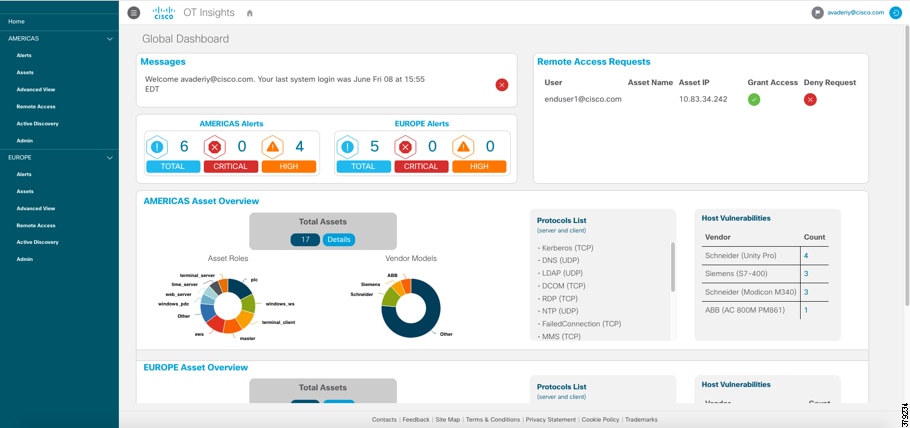The image size is (910, 428).
Task: Click AMERICAS high alerts warning icon
Action: (x=272, y=147)
